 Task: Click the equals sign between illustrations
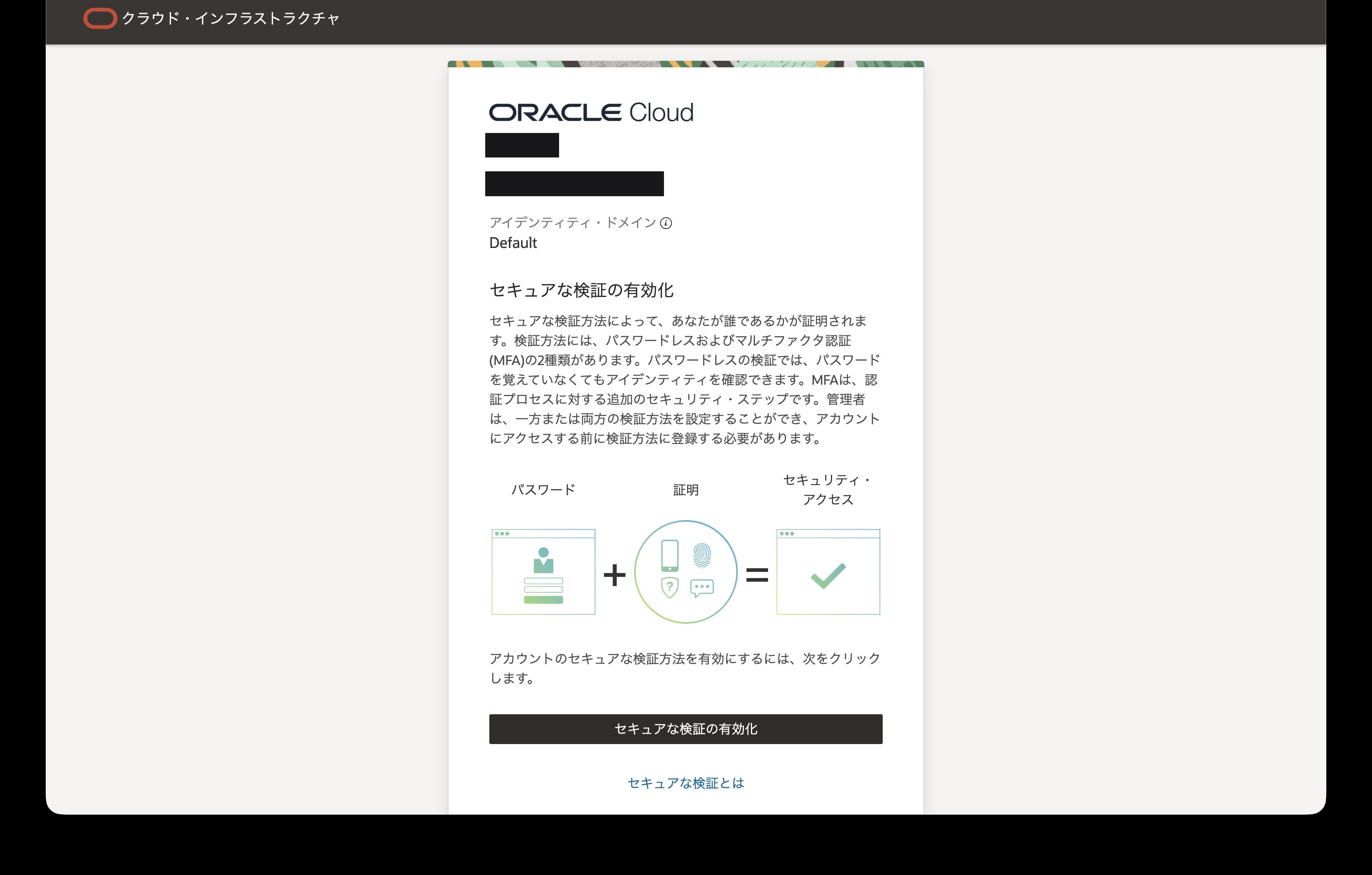point(757,575)
